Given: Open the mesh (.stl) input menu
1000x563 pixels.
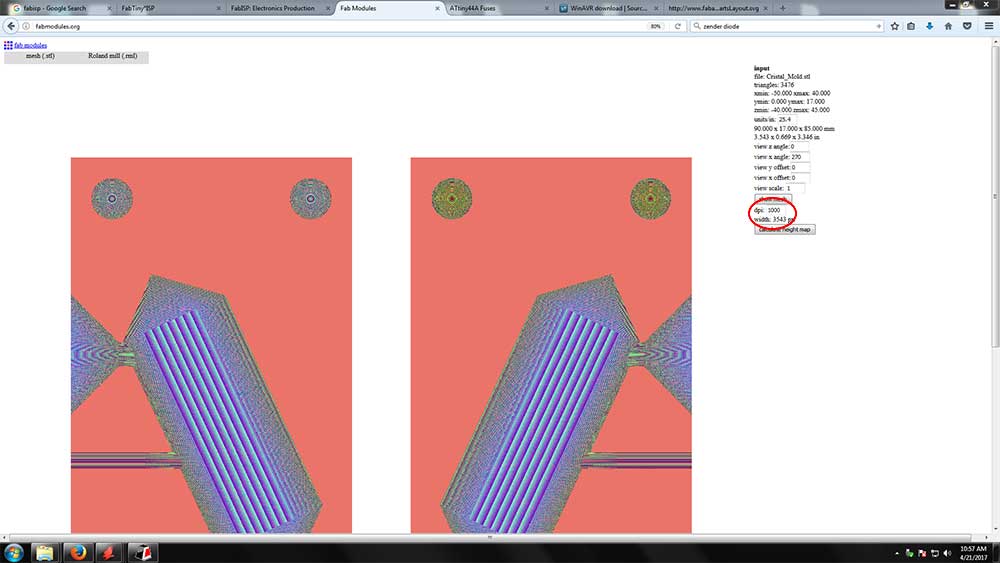Looking at the screenshot, I should [x=40, y=56].
